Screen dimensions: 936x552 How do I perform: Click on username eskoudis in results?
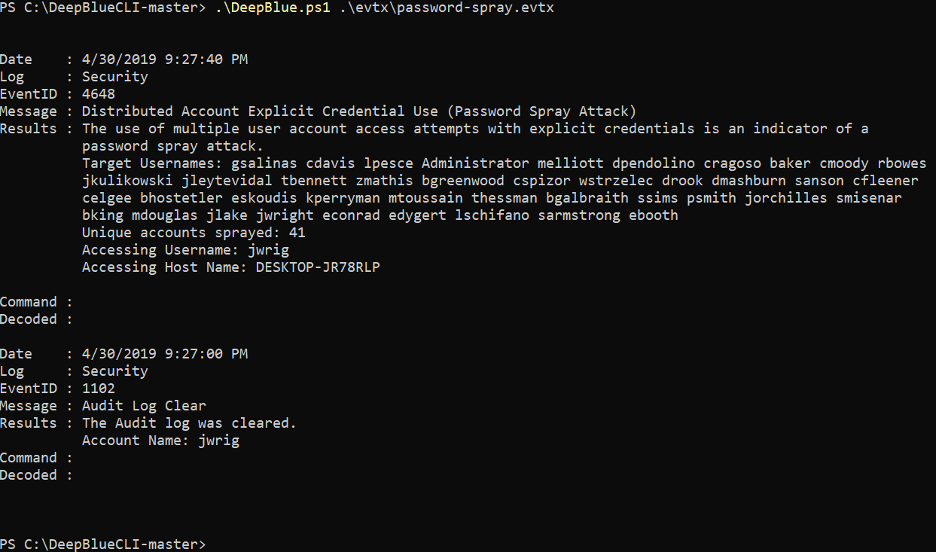(264, 198)
